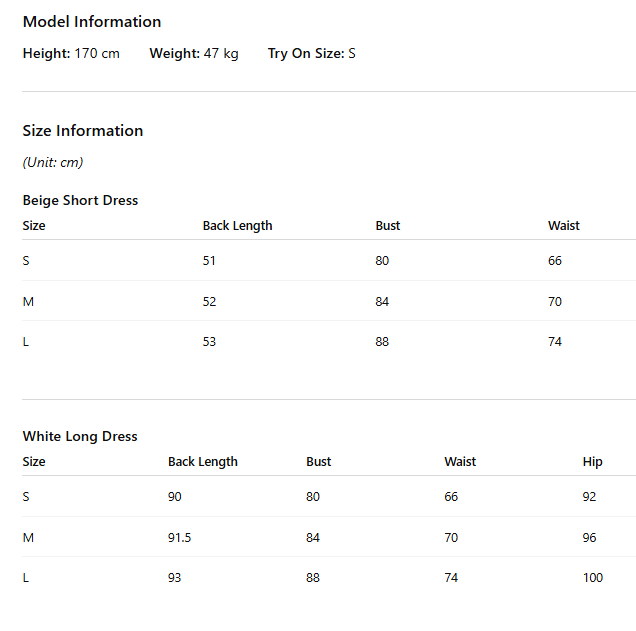Click the Try On Size S label
636x631 pixels.
click(x=312, y=54)
